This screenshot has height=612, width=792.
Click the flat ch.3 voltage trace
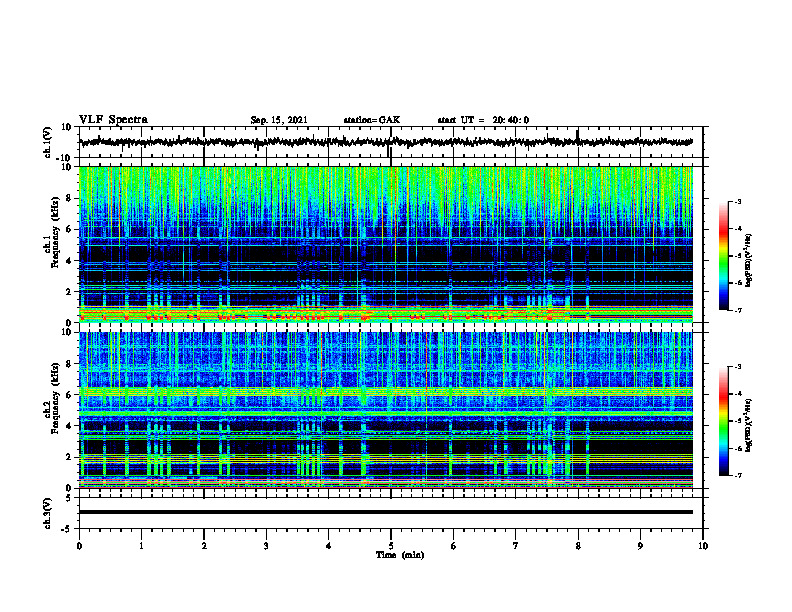[385, 512]
